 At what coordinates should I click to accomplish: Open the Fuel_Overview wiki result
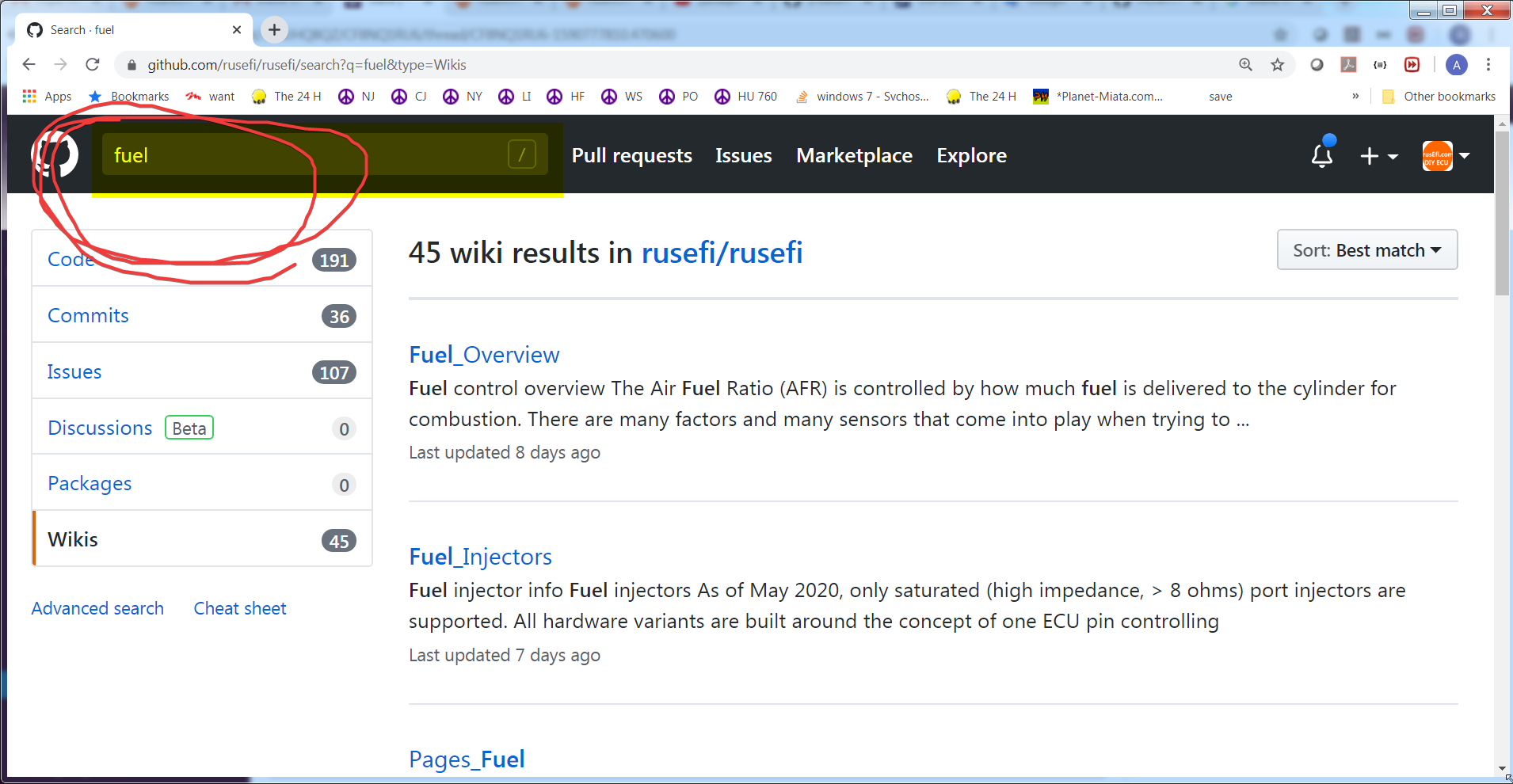[484, 355]
